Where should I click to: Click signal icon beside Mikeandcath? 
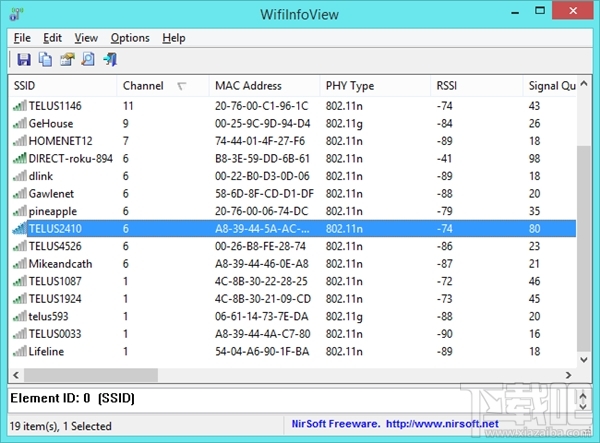[20, 264]
